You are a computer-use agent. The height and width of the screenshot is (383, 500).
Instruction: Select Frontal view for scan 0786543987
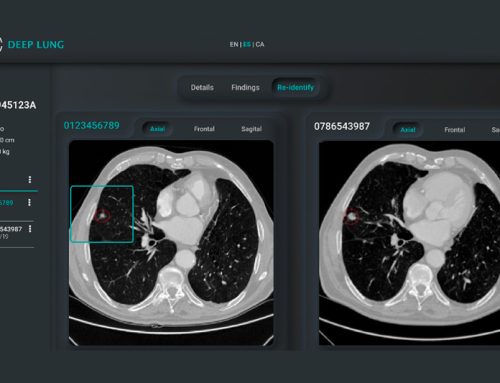tap(455, 130)
